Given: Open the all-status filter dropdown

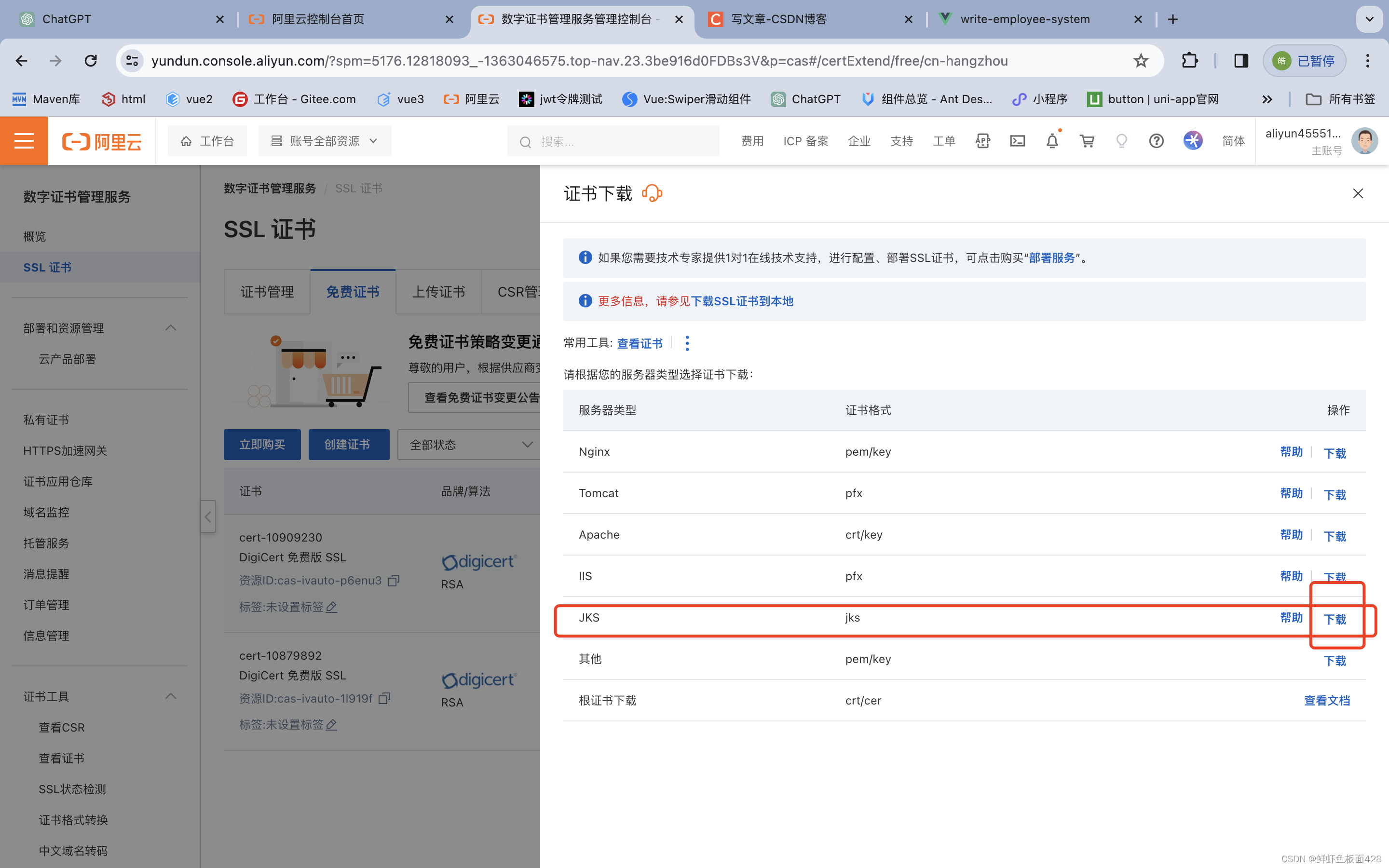Looking at the screenshot, I should pyautogui.click(x=471, y=445).
